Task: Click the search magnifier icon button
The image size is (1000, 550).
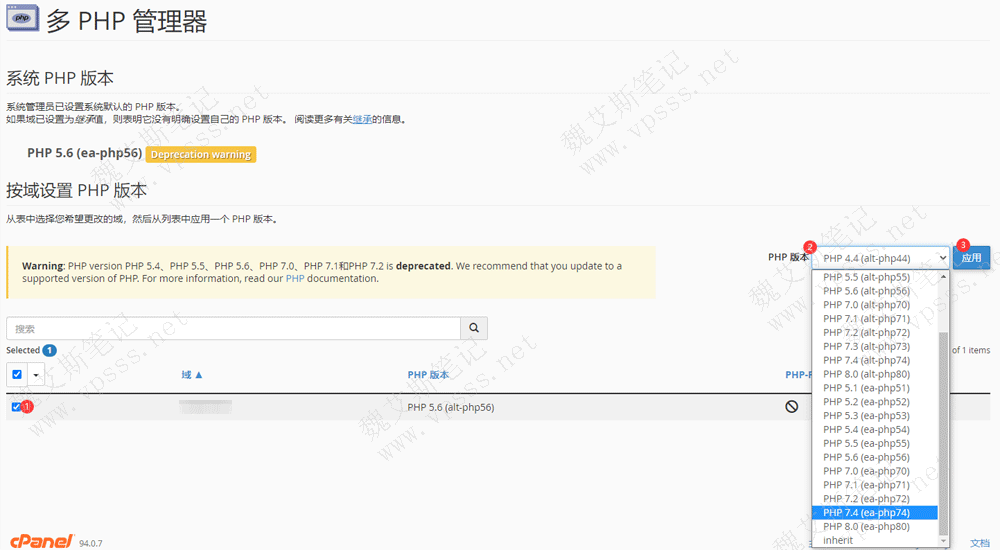Action: (x=474, y=328)
